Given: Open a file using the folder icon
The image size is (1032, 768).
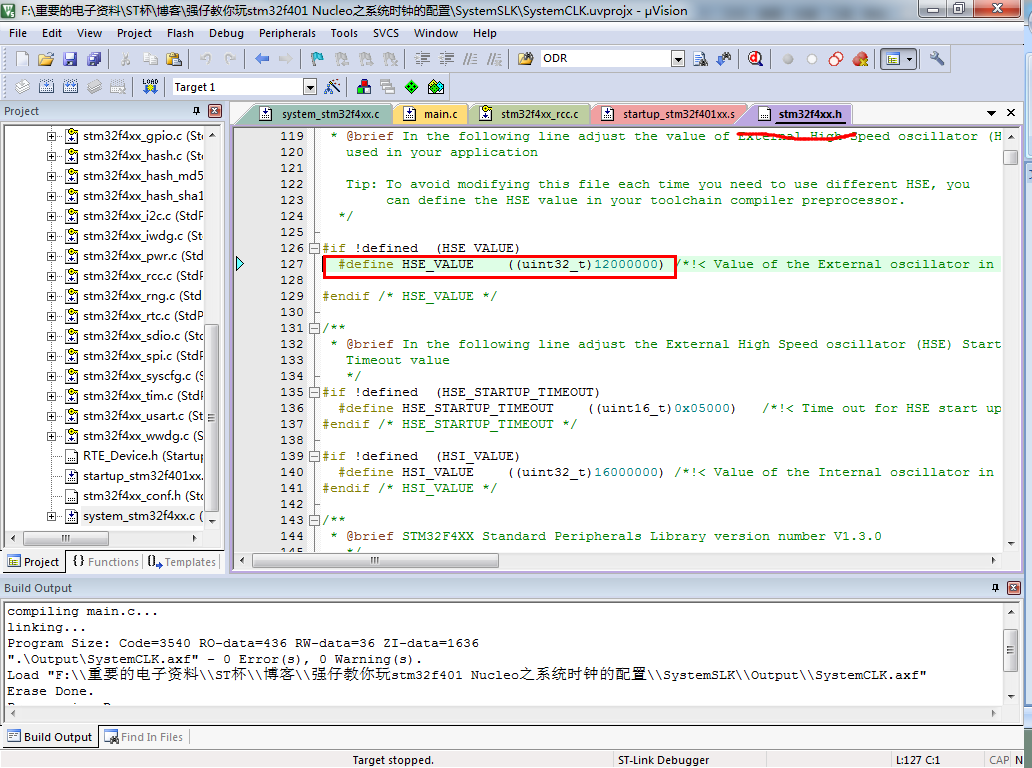Looking at the screenshot, I should [45, 59].
